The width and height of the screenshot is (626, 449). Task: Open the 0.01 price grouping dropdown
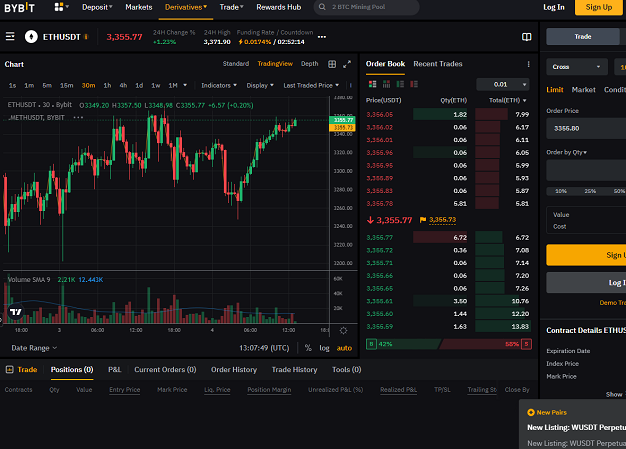pyautogui.click(x=503, y=84)
